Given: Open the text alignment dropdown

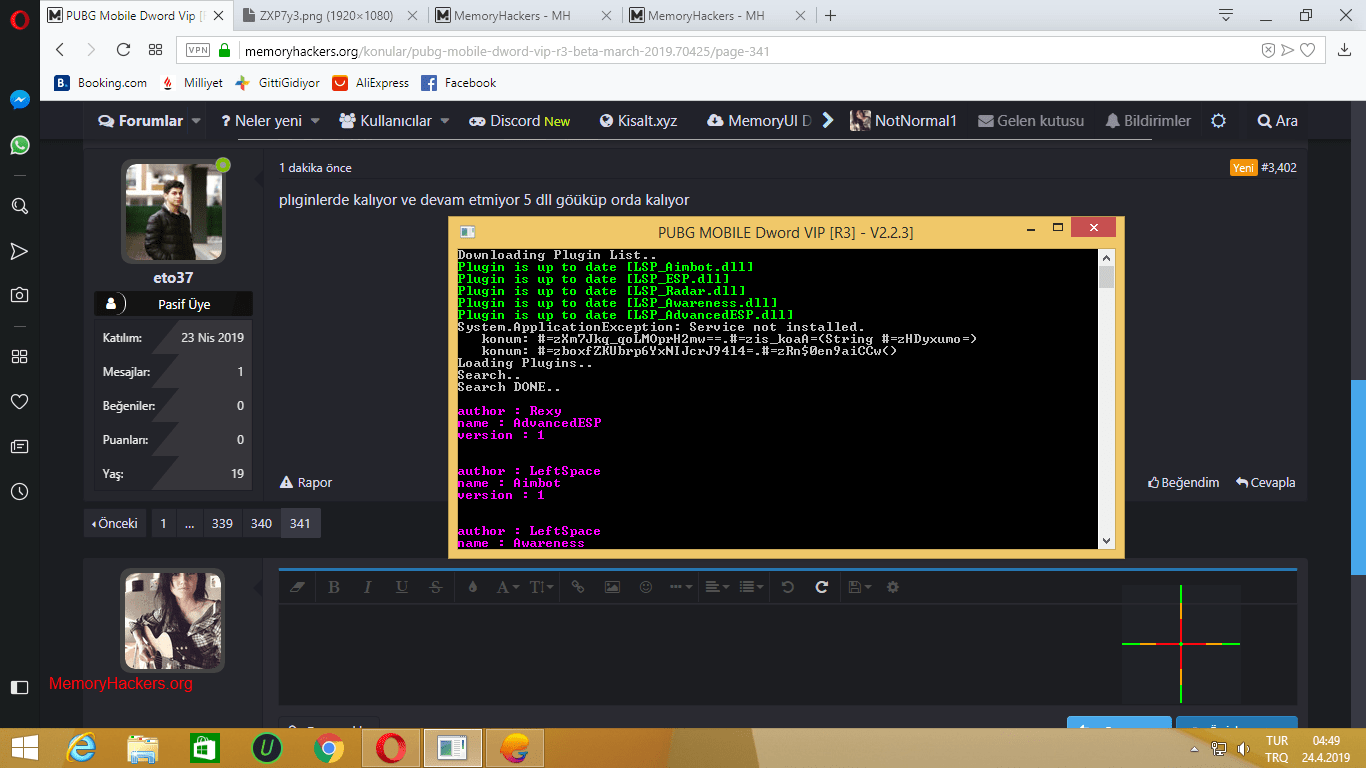Looking at the screenshot, I should [x=717, y=587].
